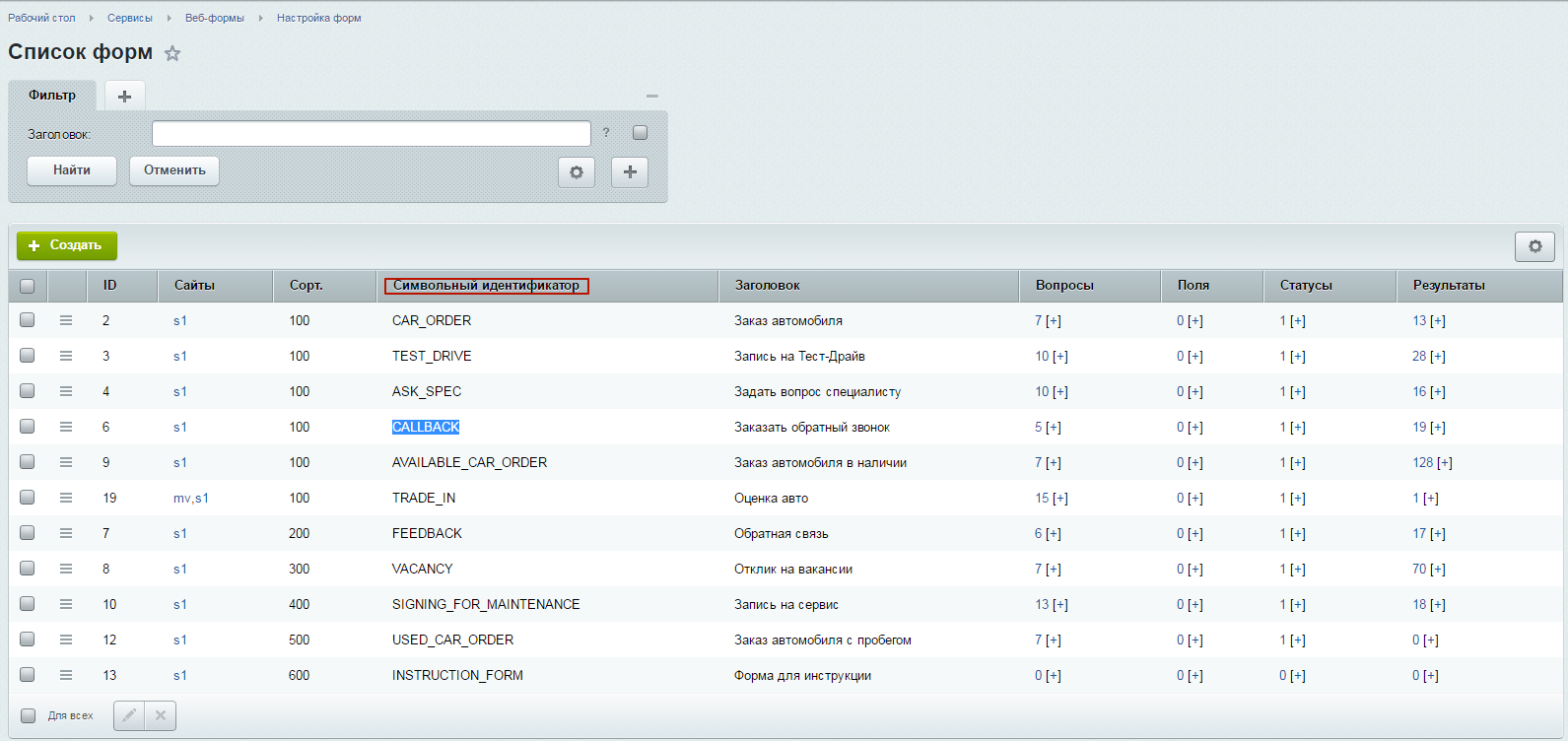Focus the Заголовок filter input field

pyautogui.click(x=372, y=133)
